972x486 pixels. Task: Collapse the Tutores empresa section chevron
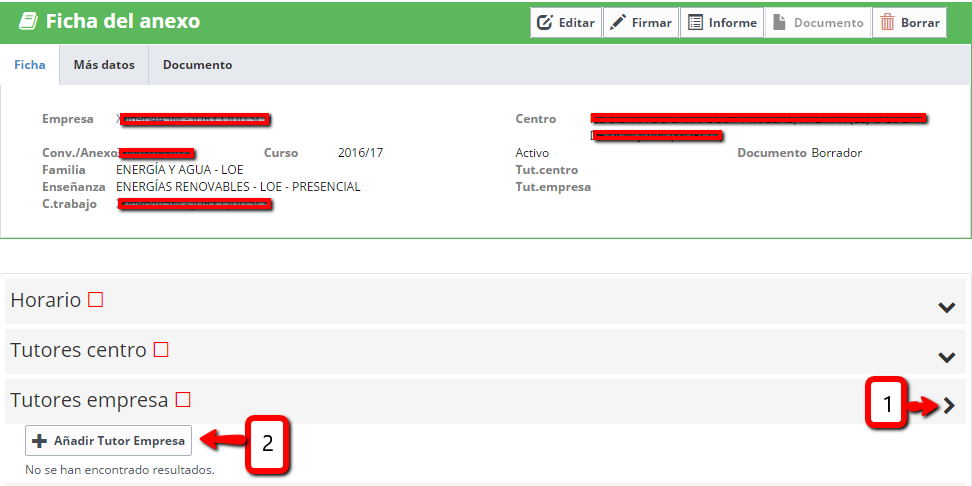pos(948,405)
